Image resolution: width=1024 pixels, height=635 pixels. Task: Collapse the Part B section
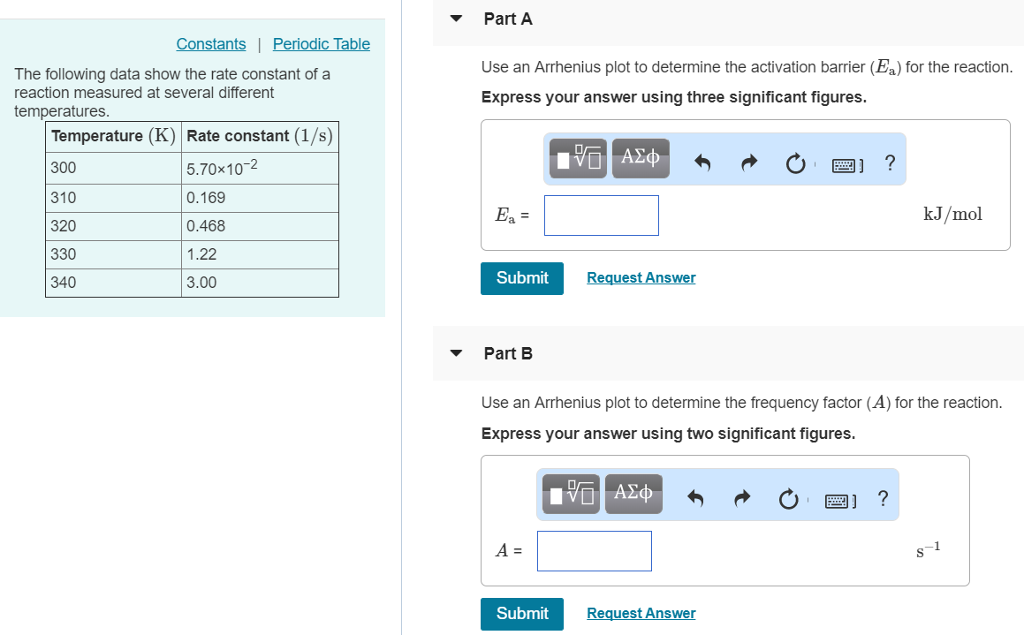(455, 353)
